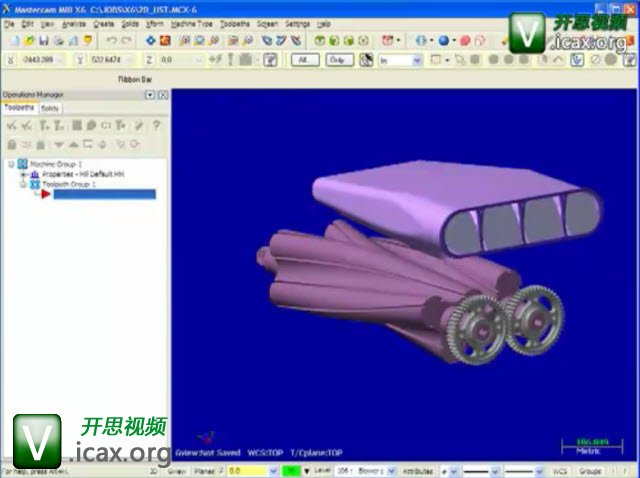
Task: Open the In selection mode dropdown
Action: [x=417, y=60]
